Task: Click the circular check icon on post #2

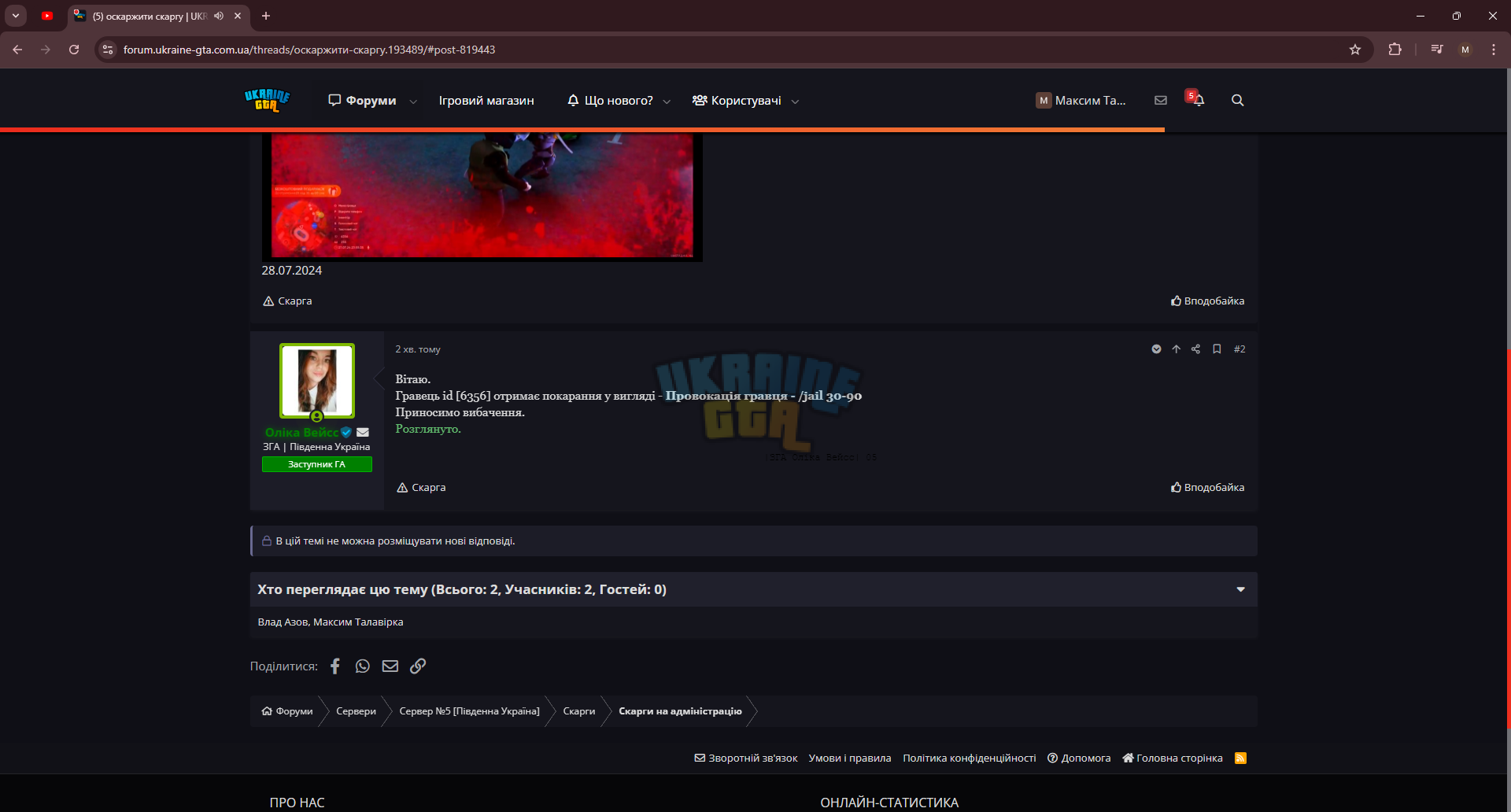Action: click(x=1157, y=349)
